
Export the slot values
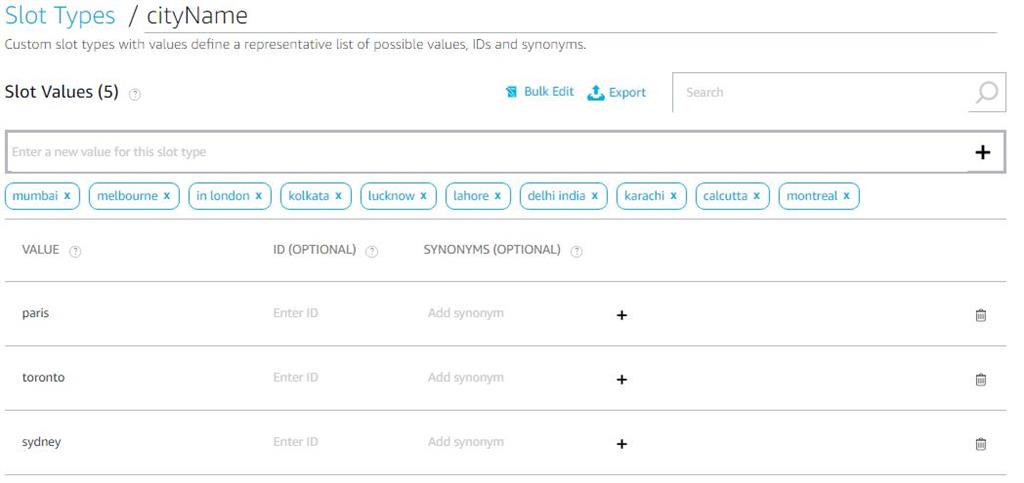click(x=617, y=92)
